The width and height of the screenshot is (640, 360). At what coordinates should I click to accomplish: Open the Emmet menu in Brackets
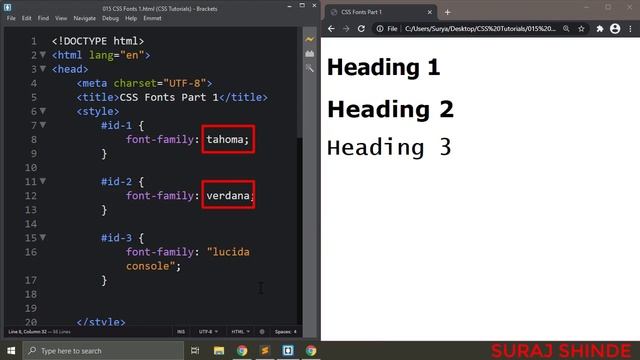[x=152, y=18]
